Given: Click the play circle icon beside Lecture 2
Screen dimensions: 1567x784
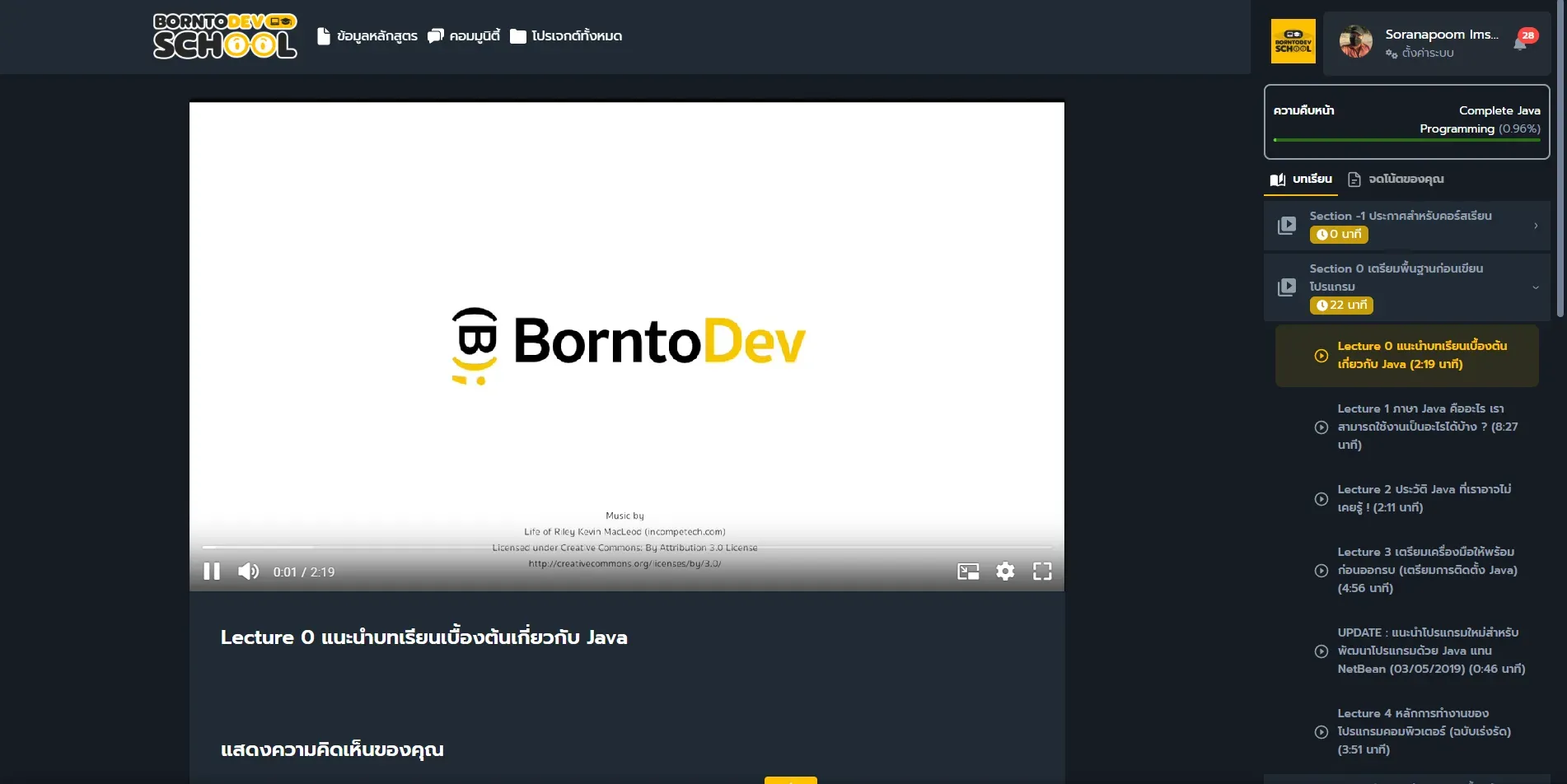Looking at the screenshot, I should [x=1321, y=499].
